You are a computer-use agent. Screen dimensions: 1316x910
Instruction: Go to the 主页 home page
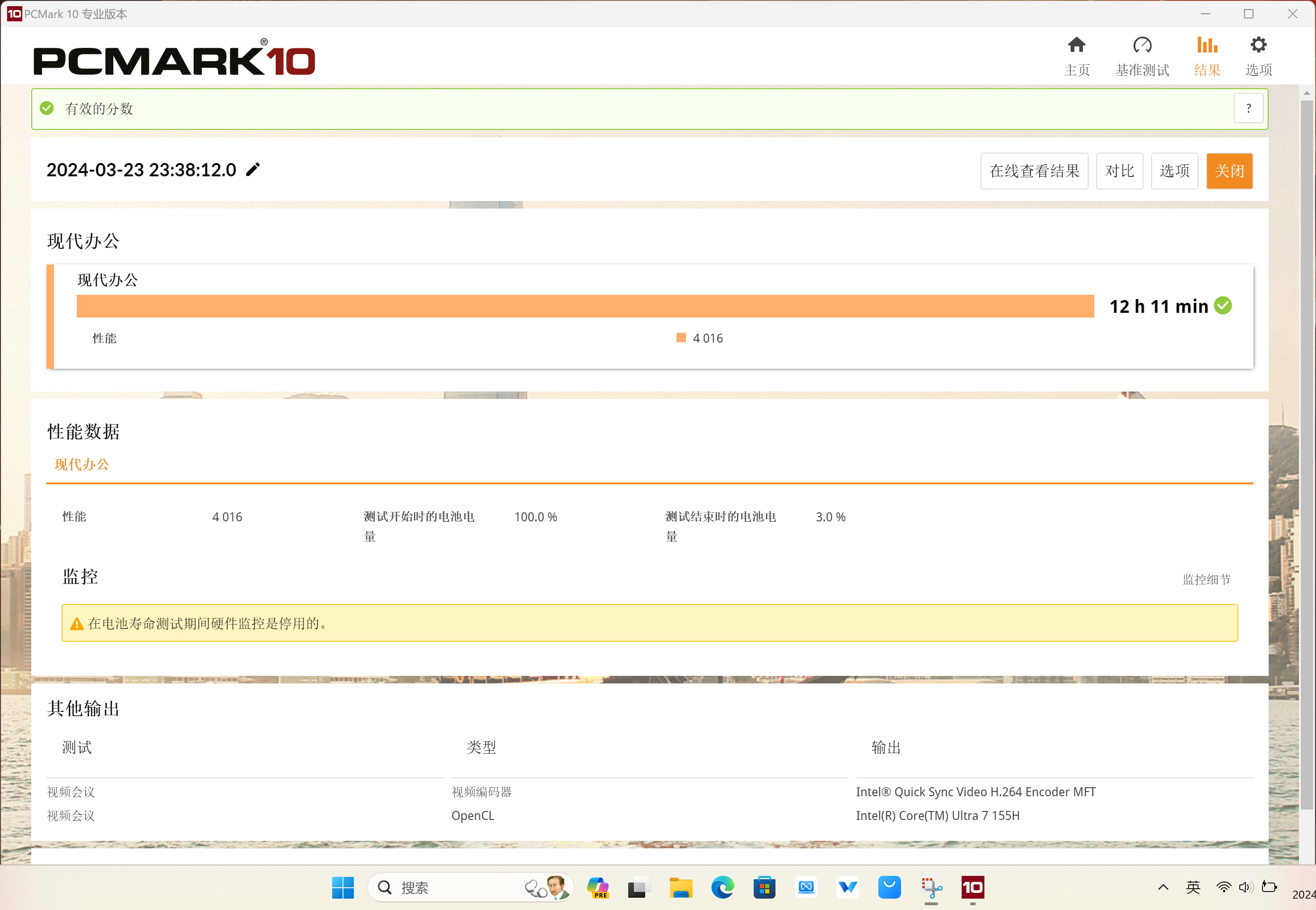coord(1076,56)
